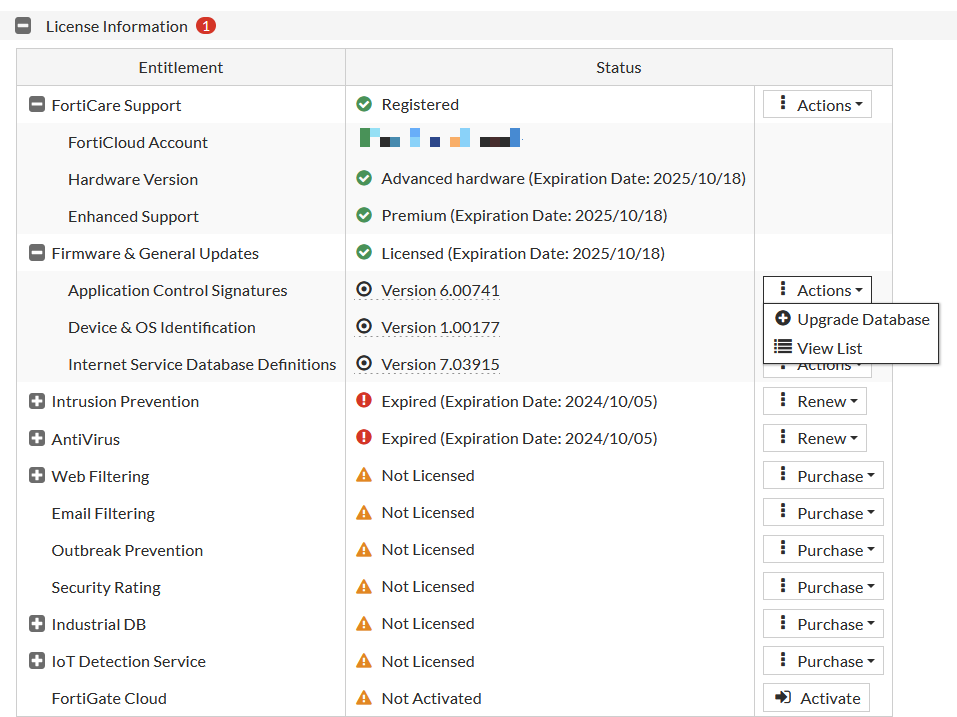Expand the AntiVirus row
This screenshot has width=957, height=717.
point(37,438)
